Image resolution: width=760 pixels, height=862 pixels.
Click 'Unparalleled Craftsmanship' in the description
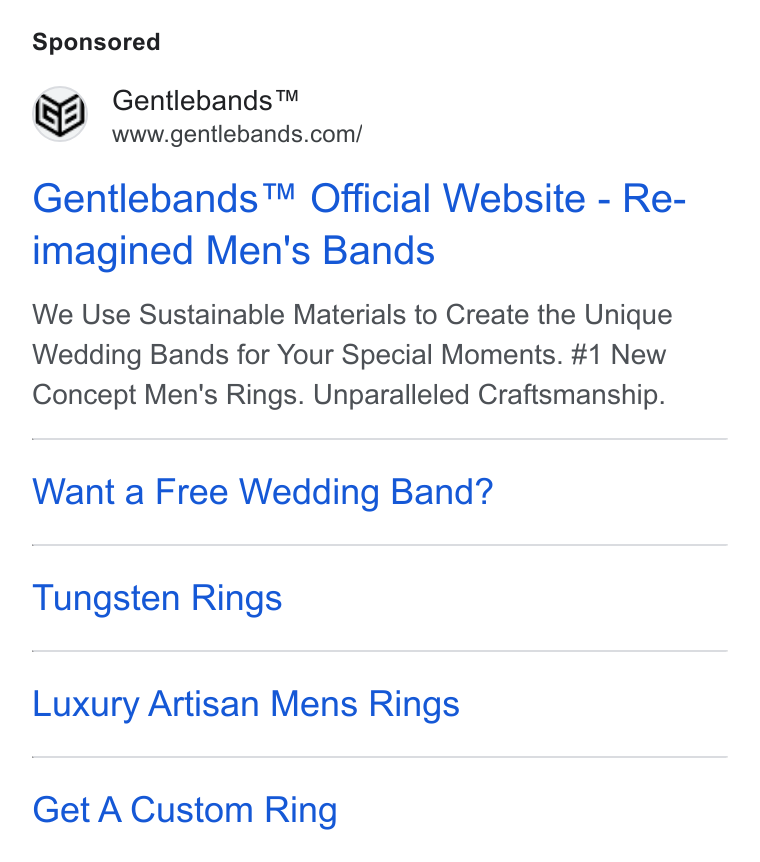coord(489,395)
